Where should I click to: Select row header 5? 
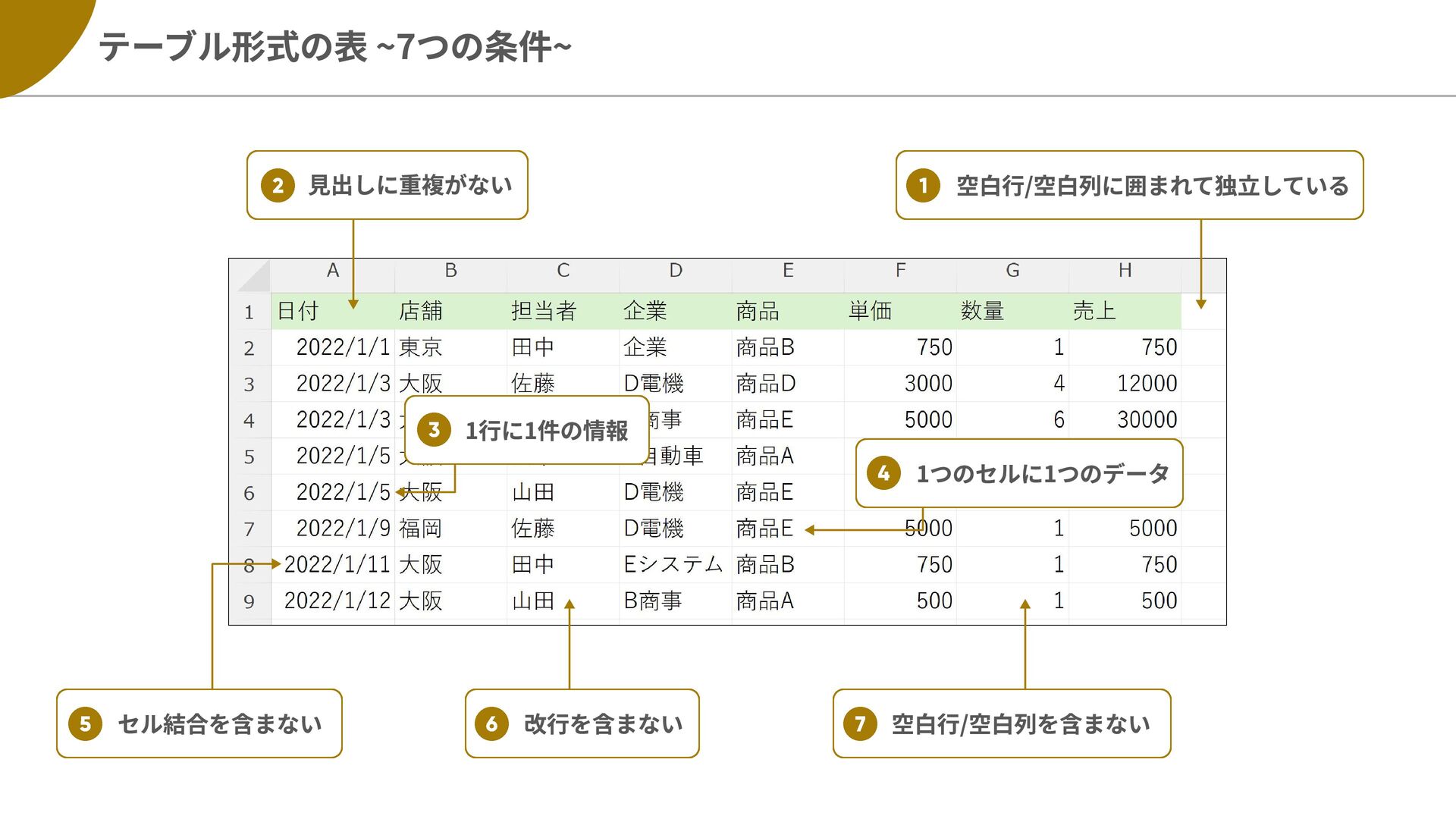[x=249, y=457]
